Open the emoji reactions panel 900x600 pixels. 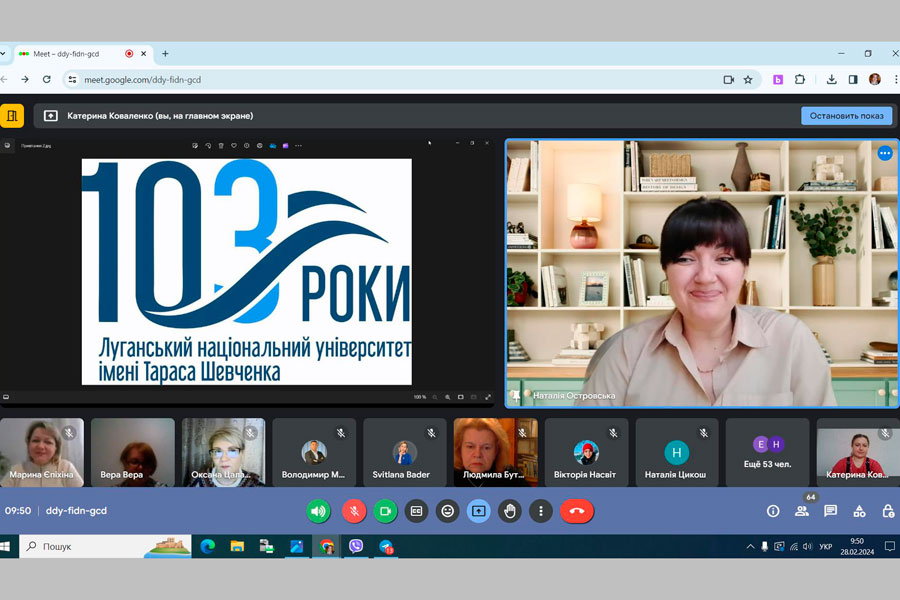click(x=448, y=511)
